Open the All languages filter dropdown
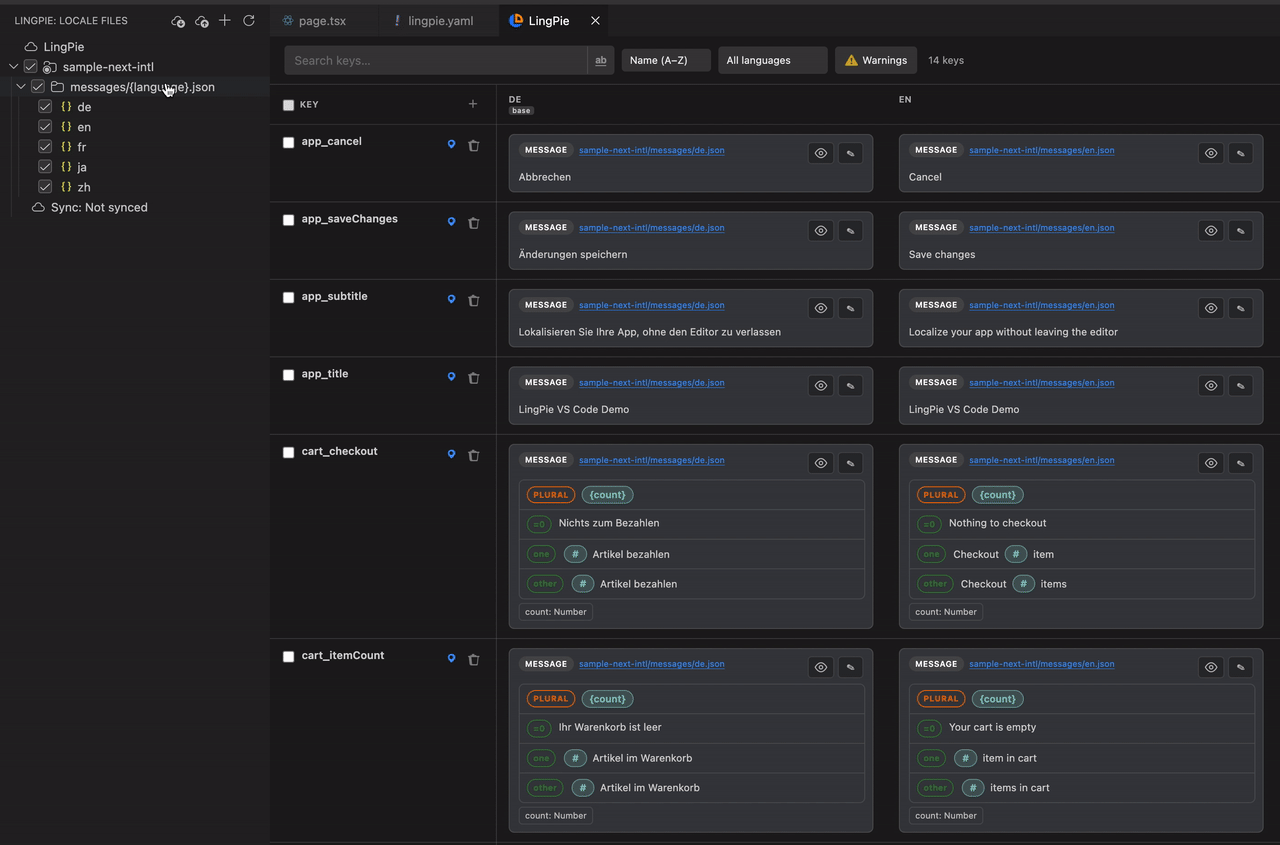The height and width of the screenshot is (845, 1280). (773, 60)
